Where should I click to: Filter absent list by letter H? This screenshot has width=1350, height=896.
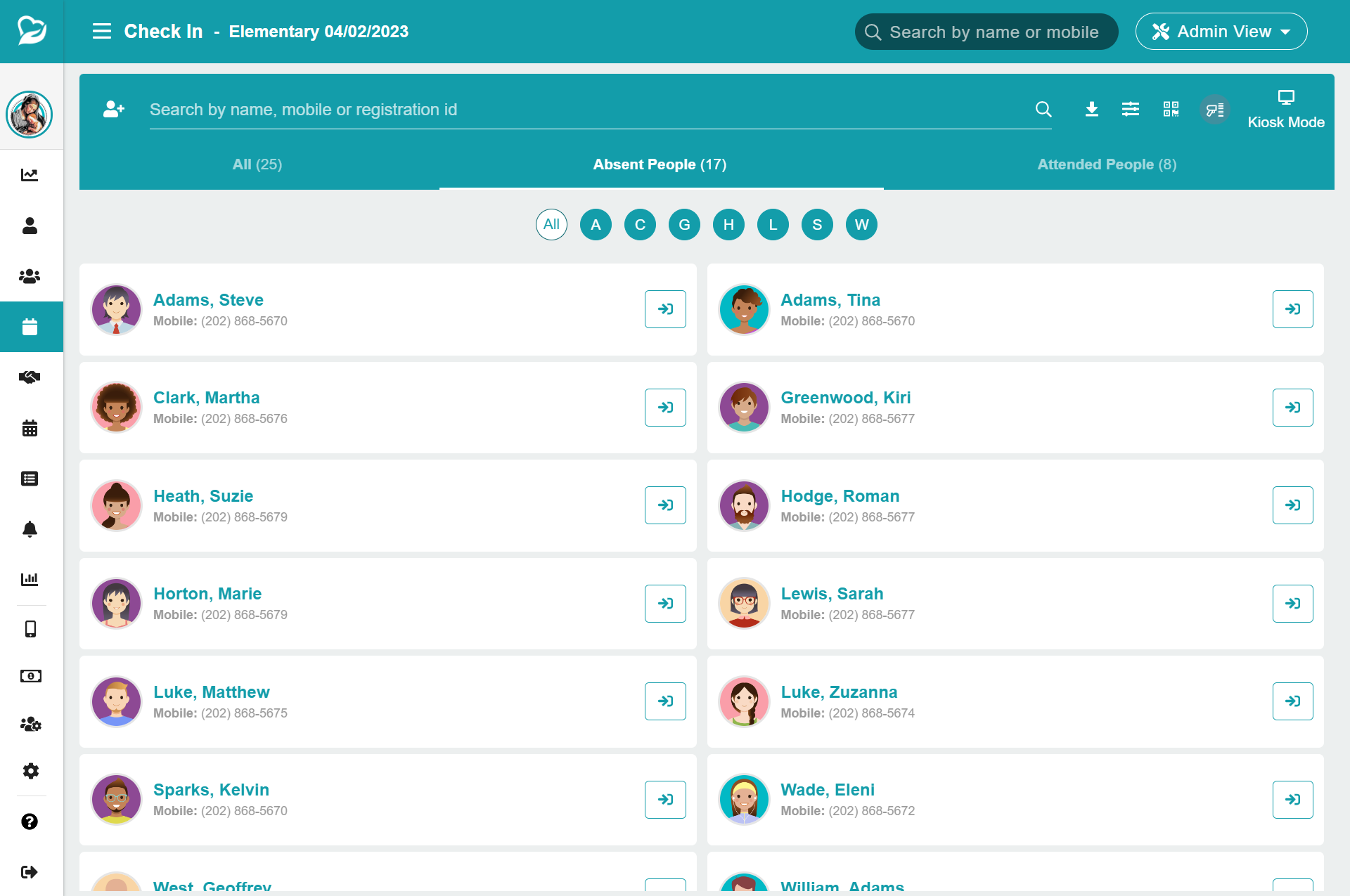click(x=728, y=225)
